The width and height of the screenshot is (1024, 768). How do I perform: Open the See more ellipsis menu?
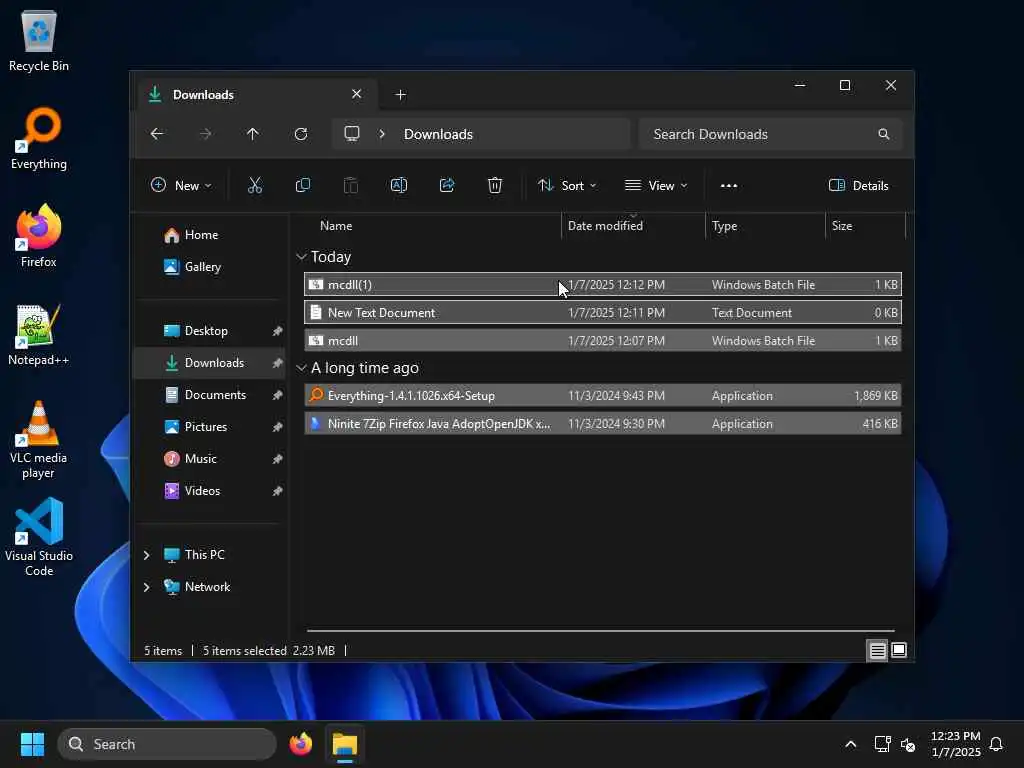coord(729,185)
